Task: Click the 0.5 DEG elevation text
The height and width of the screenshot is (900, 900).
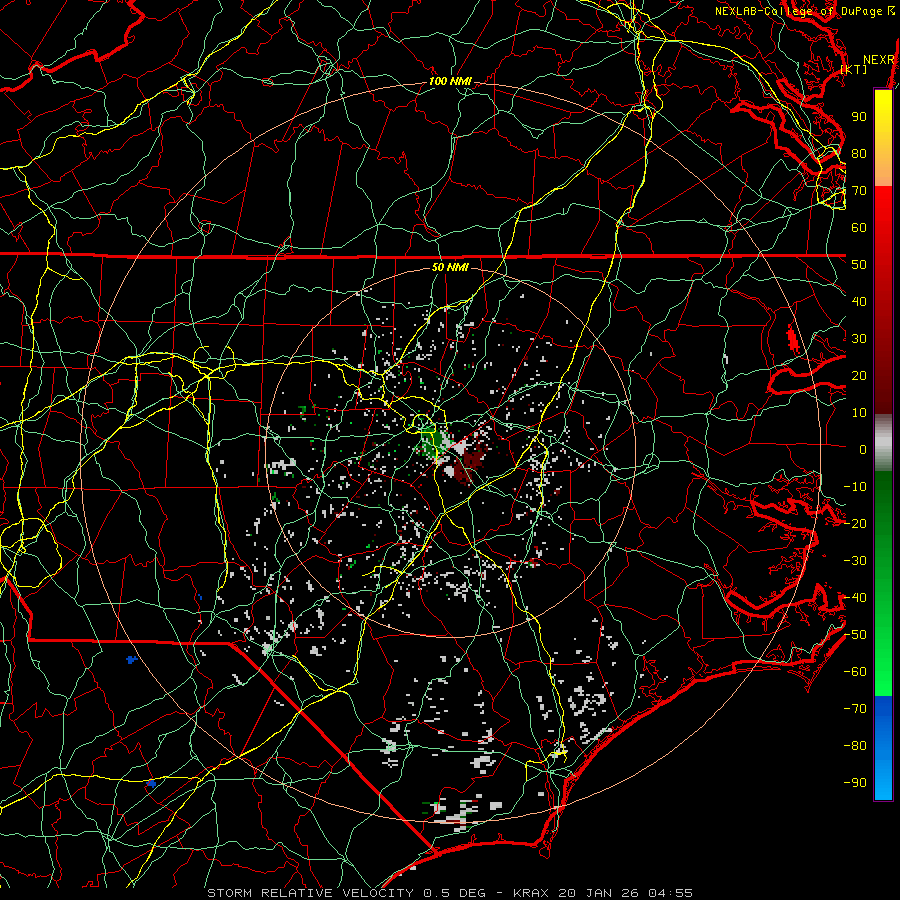Action: click(x=454, y=893)
